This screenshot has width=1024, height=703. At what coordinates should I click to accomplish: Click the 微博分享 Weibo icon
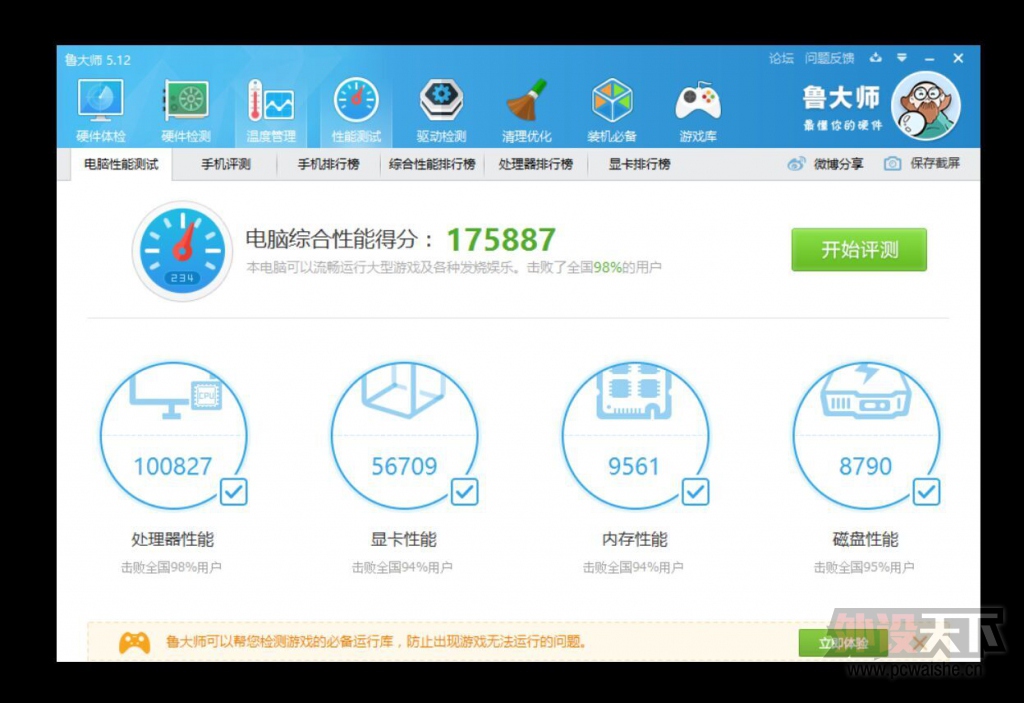(796, 164)
